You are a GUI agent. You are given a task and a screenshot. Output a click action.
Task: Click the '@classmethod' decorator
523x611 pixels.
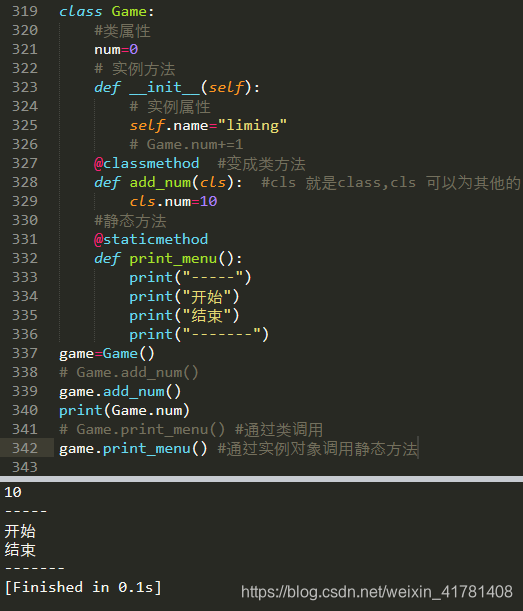point(147,163)
